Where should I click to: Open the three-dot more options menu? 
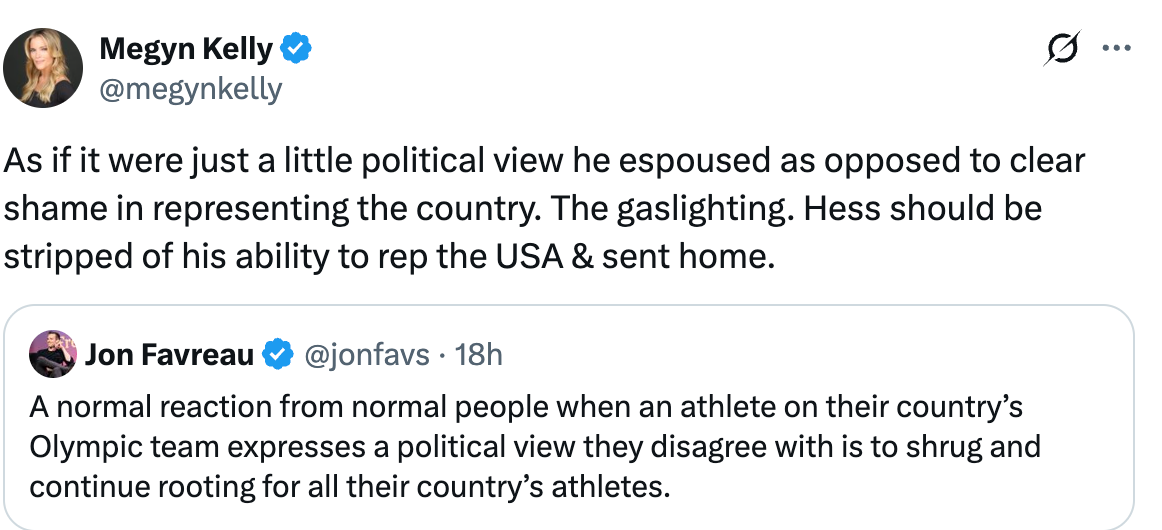point(1116,49)
